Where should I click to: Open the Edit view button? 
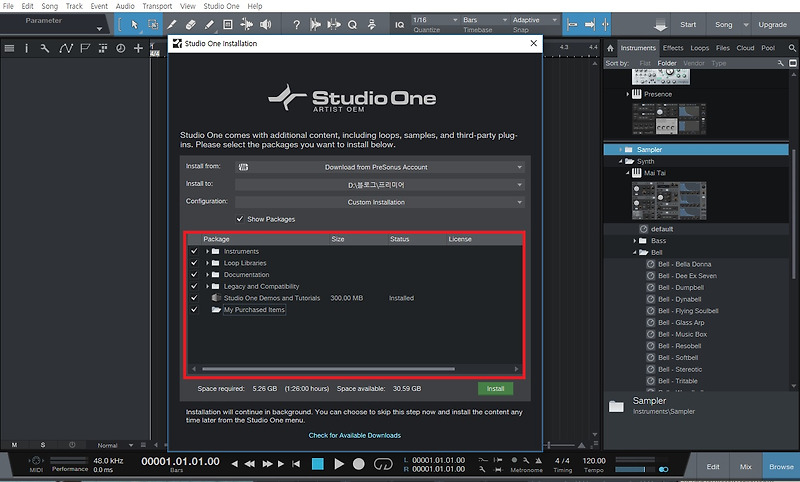click(713, 467)
